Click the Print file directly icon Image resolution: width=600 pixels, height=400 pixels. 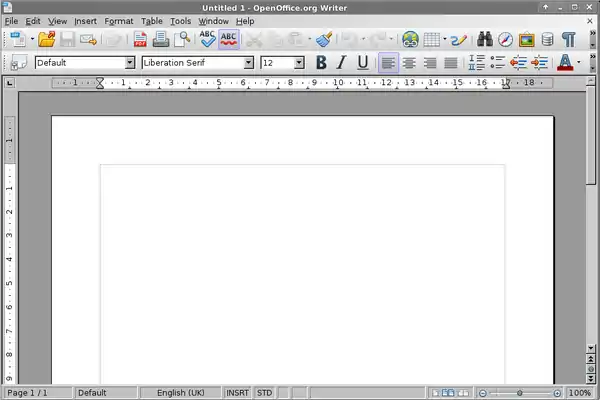pyautogui.click(x=160, y=40)
